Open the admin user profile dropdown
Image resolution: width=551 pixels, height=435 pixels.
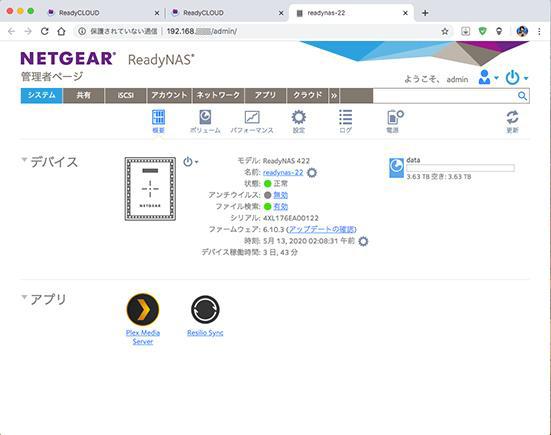tap(488, 77)
